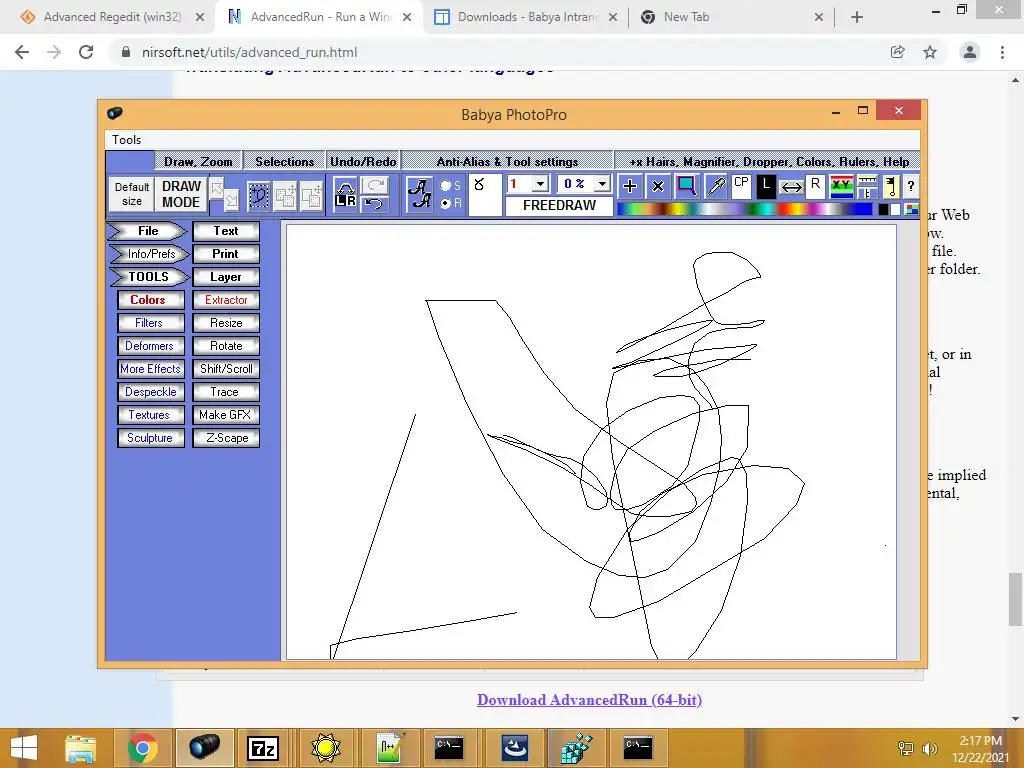Click the freehand selection lasso icon
The image size is (1024, 768).
[x=259, y=195]
